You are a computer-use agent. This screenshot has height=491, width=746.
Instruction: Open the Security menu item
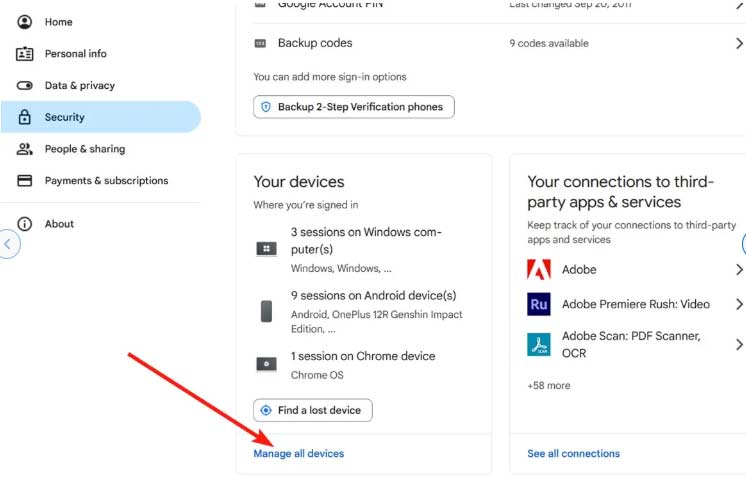coord(64,117)
